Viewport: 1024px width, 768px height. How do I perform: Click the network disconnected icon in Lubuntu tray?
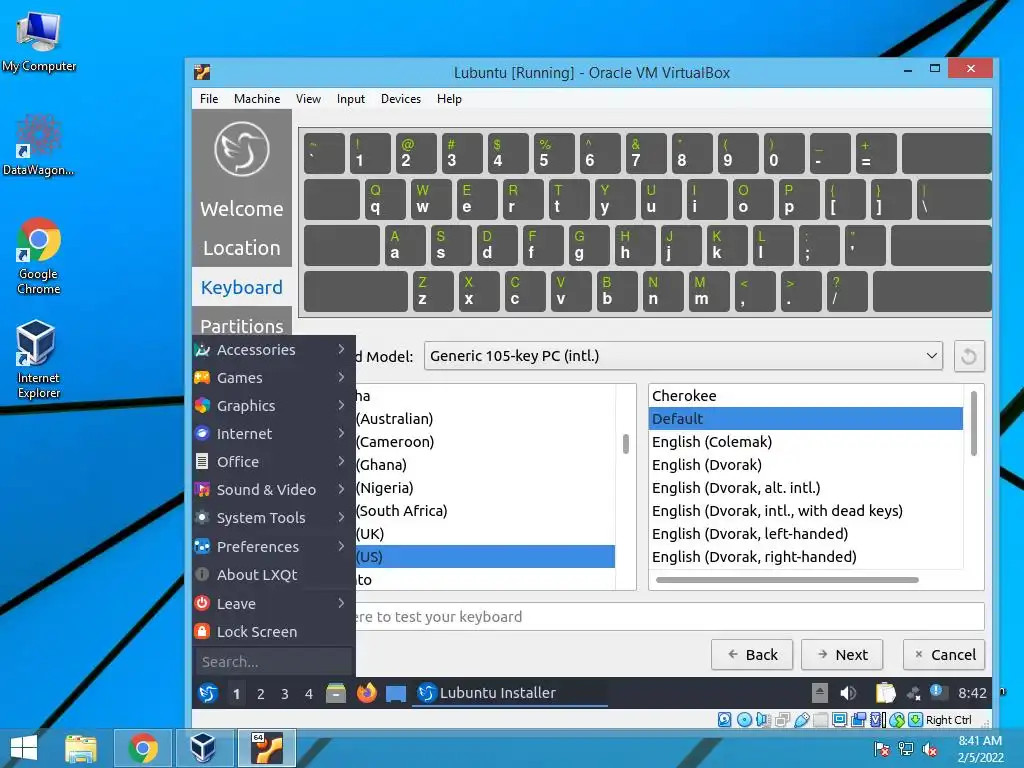pos(914,694)
